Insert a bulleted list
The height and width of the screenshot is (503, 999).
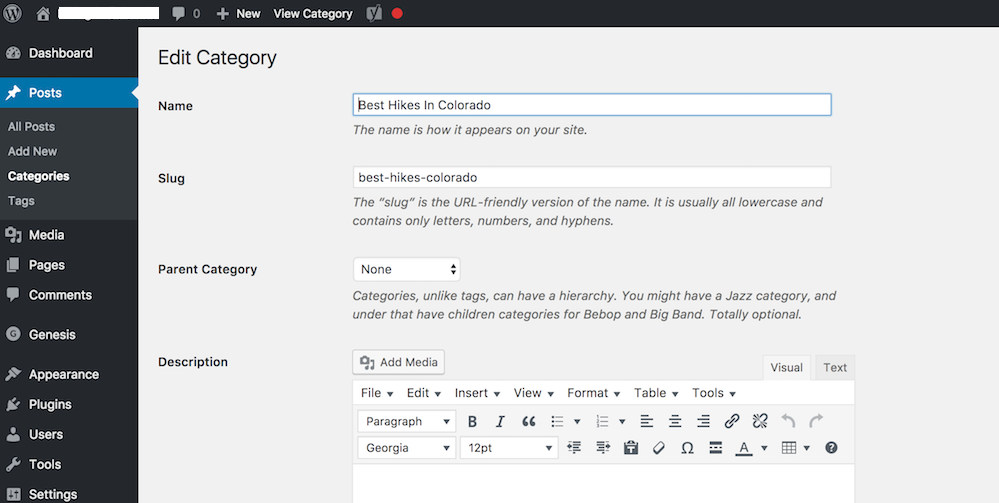(557, 421)
